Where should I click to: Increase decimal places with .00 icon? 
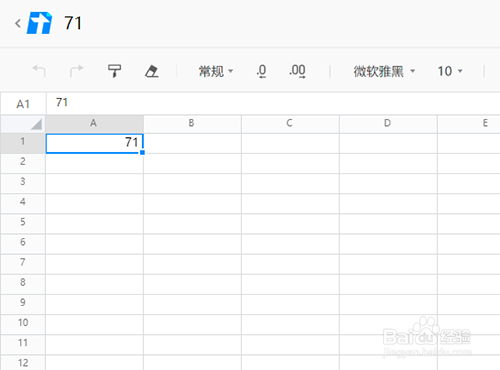coord(297,71)
